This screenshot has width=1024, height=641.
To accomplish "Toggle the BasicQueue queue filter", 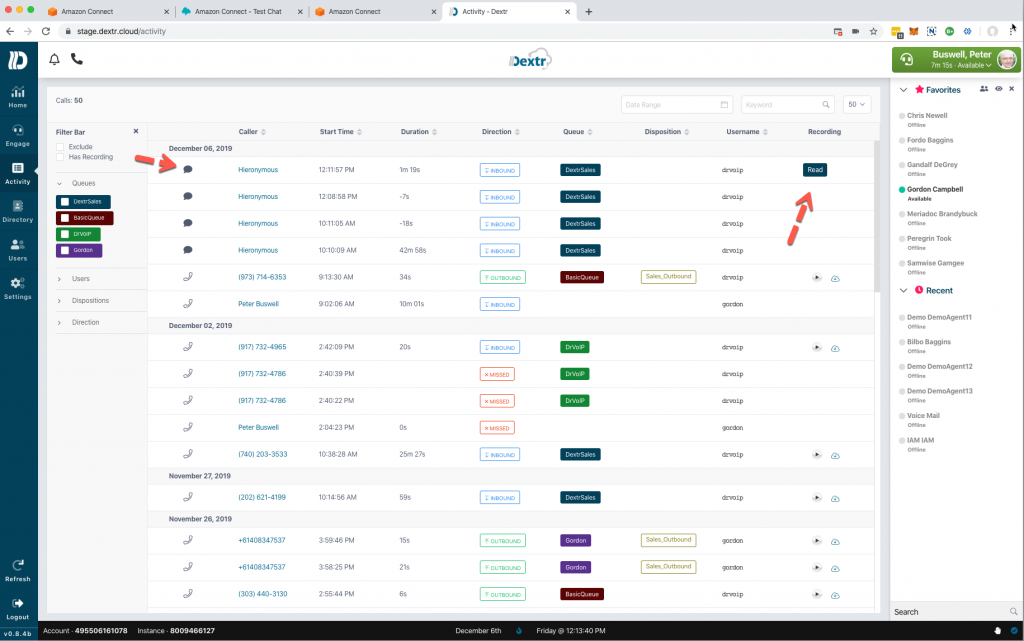I will tap(85, 218).
